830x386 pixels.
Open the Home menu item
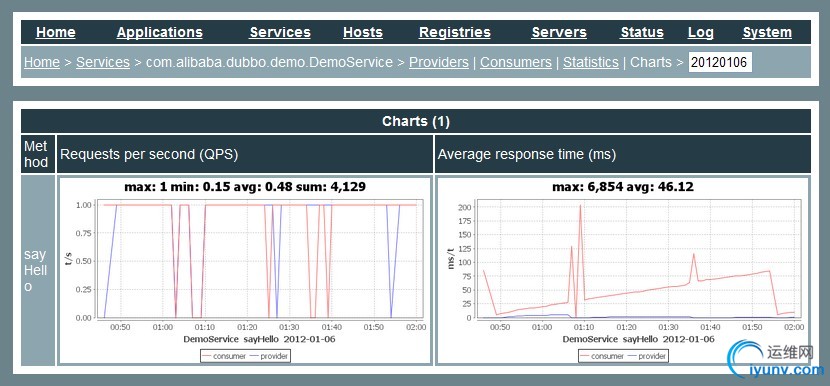56,32
